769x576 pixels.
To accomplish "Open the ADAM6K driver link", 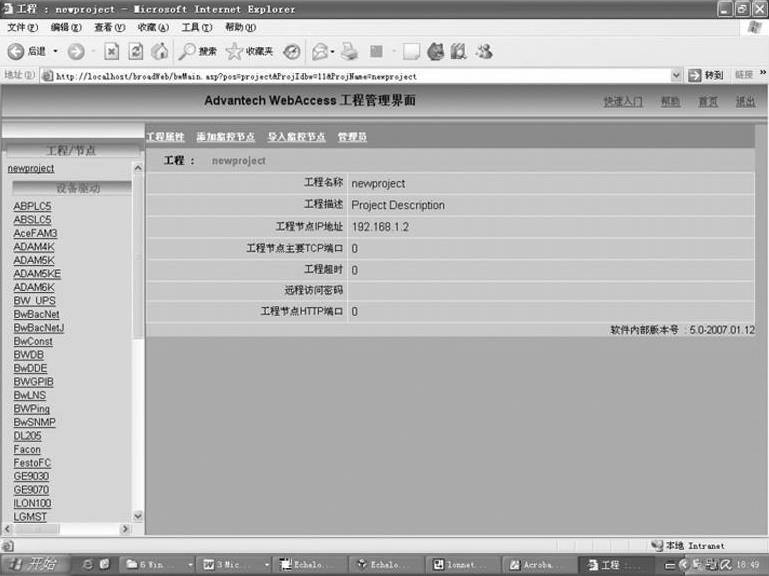I will point(34,287).
